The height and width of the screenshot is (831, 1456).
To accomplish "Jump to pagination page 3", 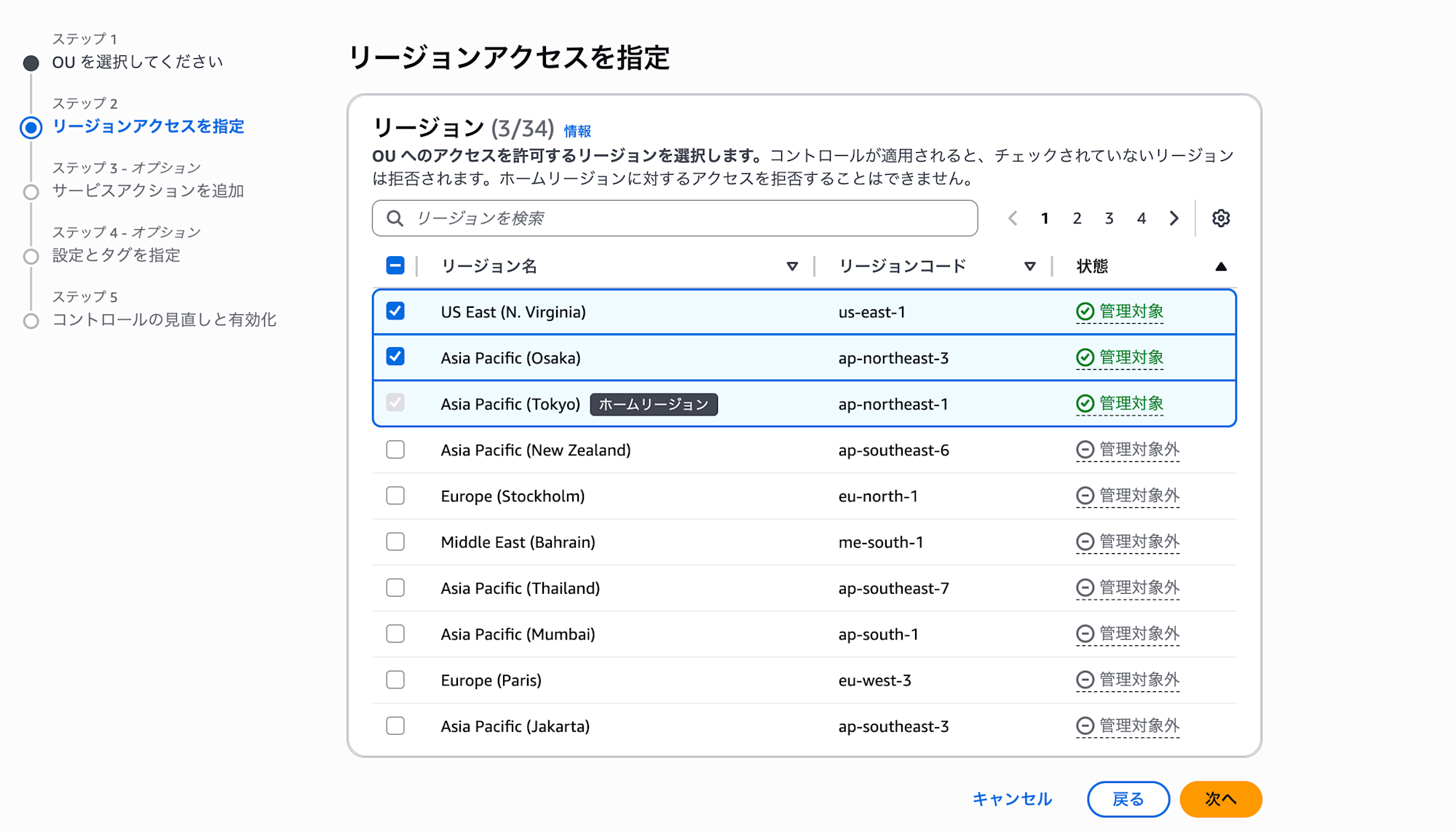I will [1109, 218].
